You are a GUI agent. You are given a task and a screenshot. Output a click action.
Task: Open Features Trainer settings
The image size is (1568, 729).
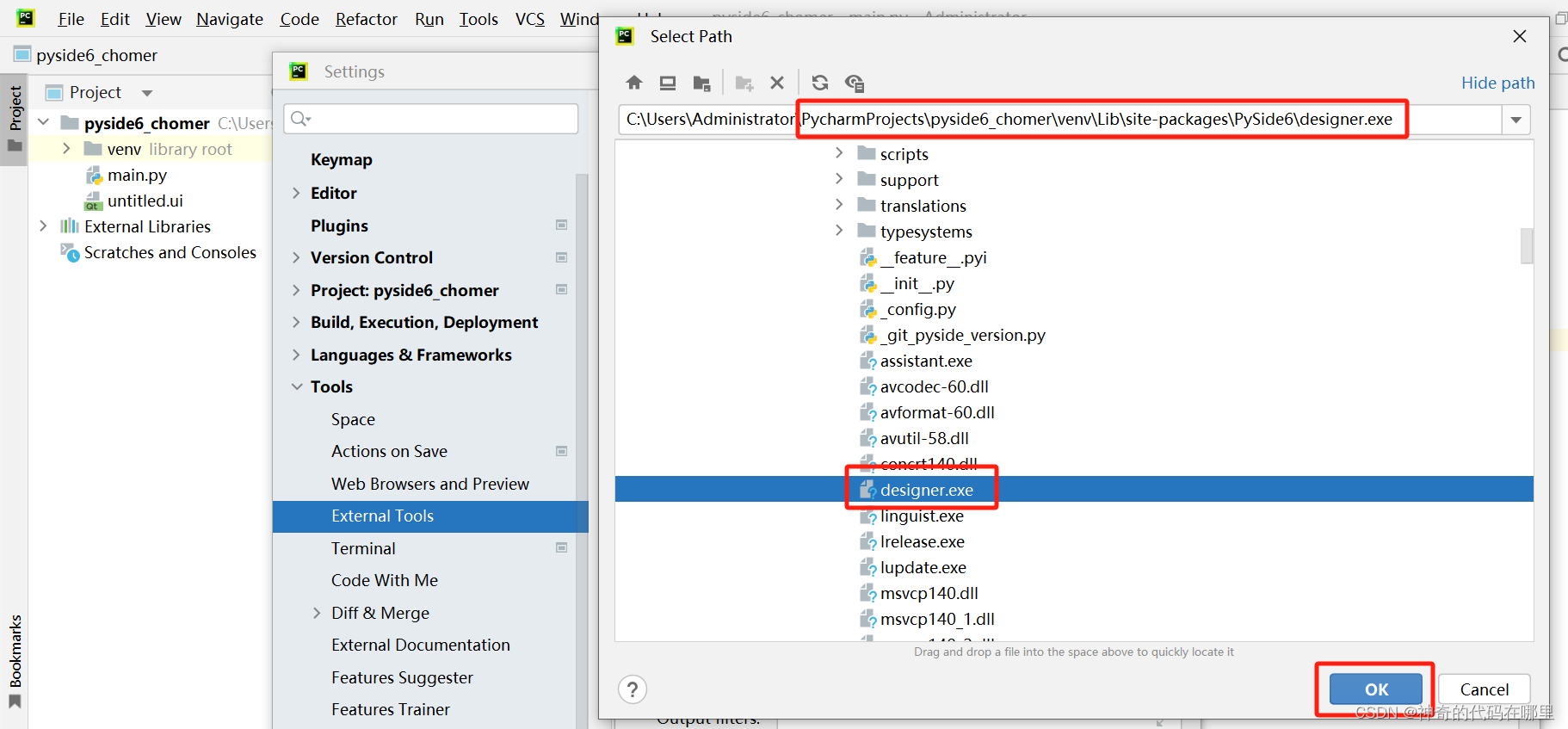point(391,709)
